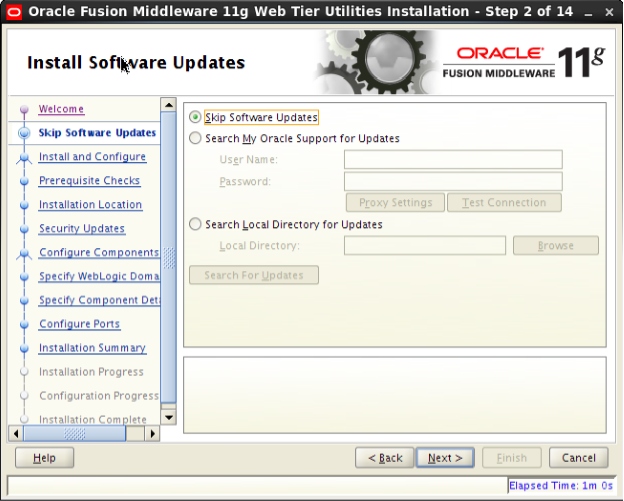Click Configuration Progress step label

99,396
